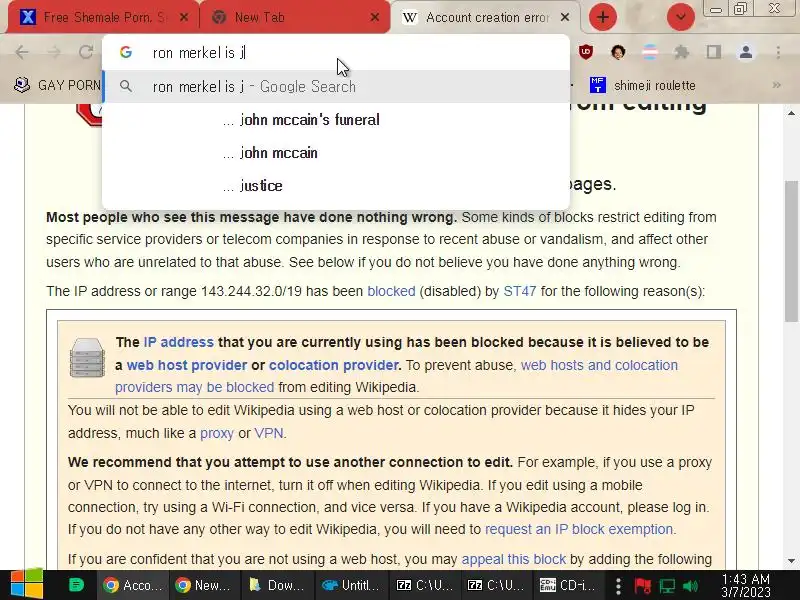Open the 'colocation provider' link
This screenshot has width=800, height=600.
point(334,365)
